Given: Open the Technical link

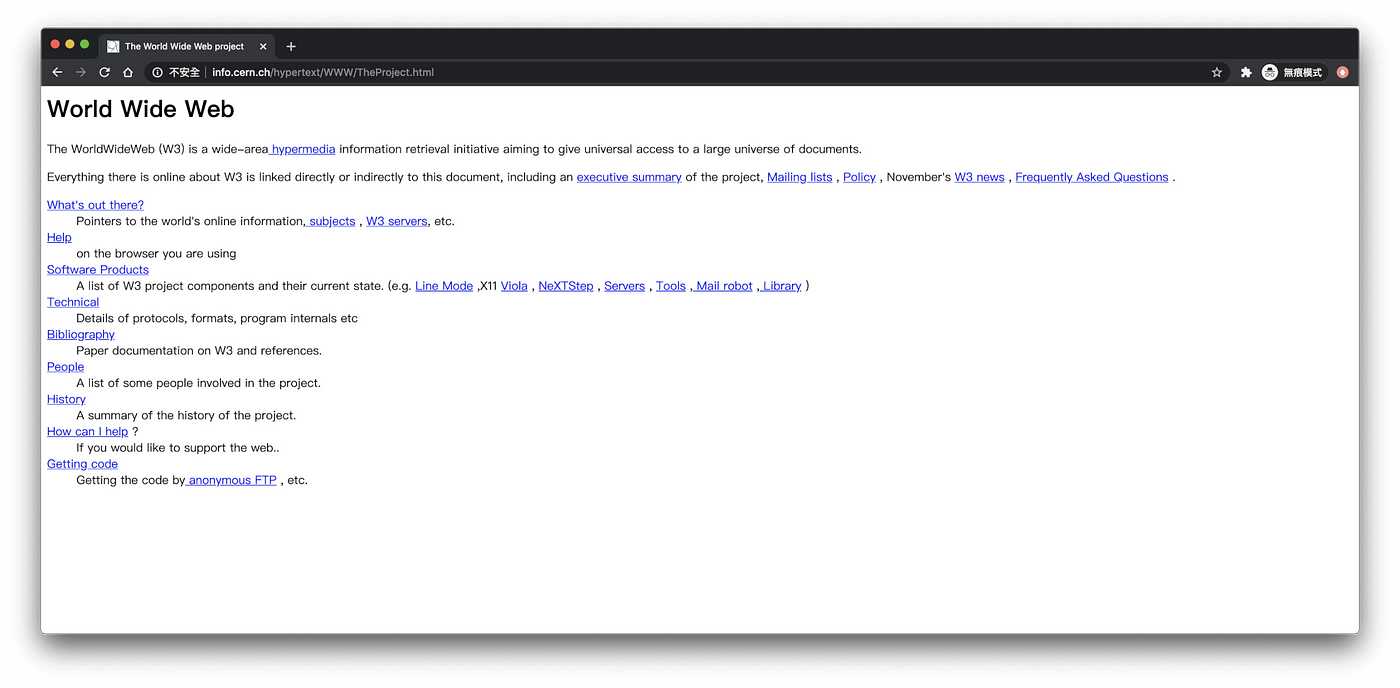Looking at the screenshot, I should click(x=73, y=302).
